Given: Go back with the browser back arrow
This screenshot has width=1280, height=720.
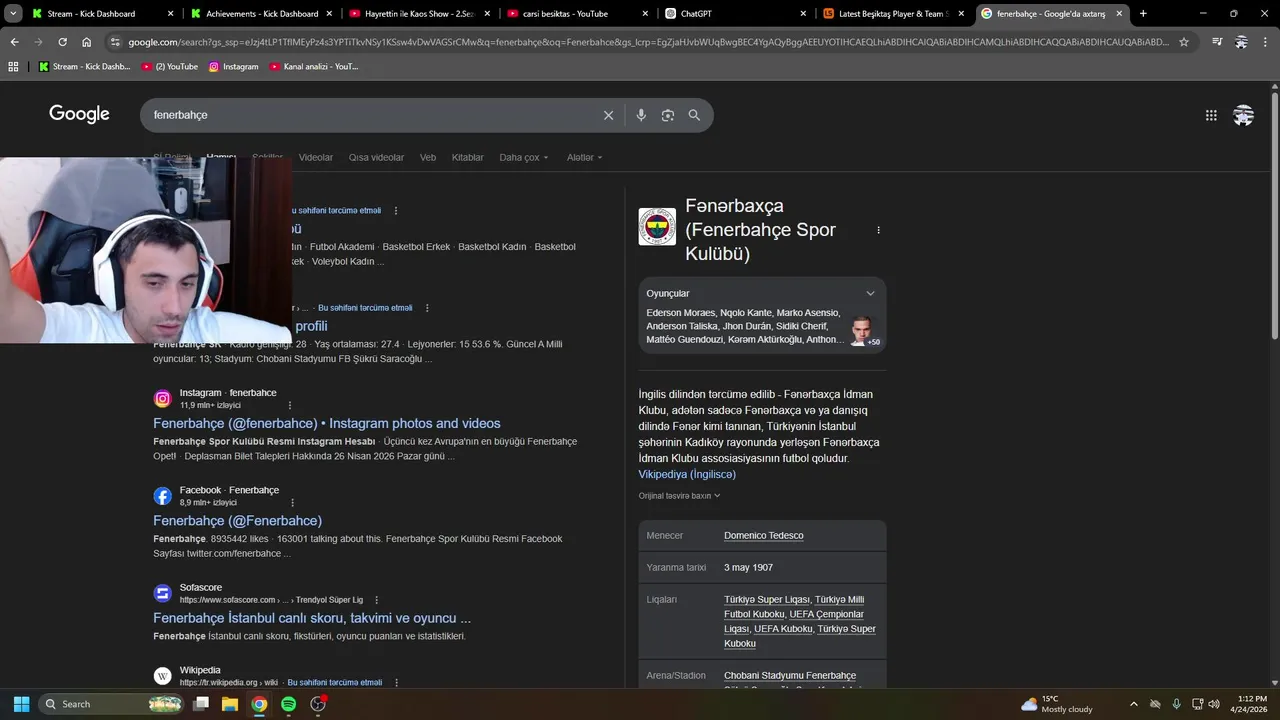Looking at the screenshot, I should (14, 42).
